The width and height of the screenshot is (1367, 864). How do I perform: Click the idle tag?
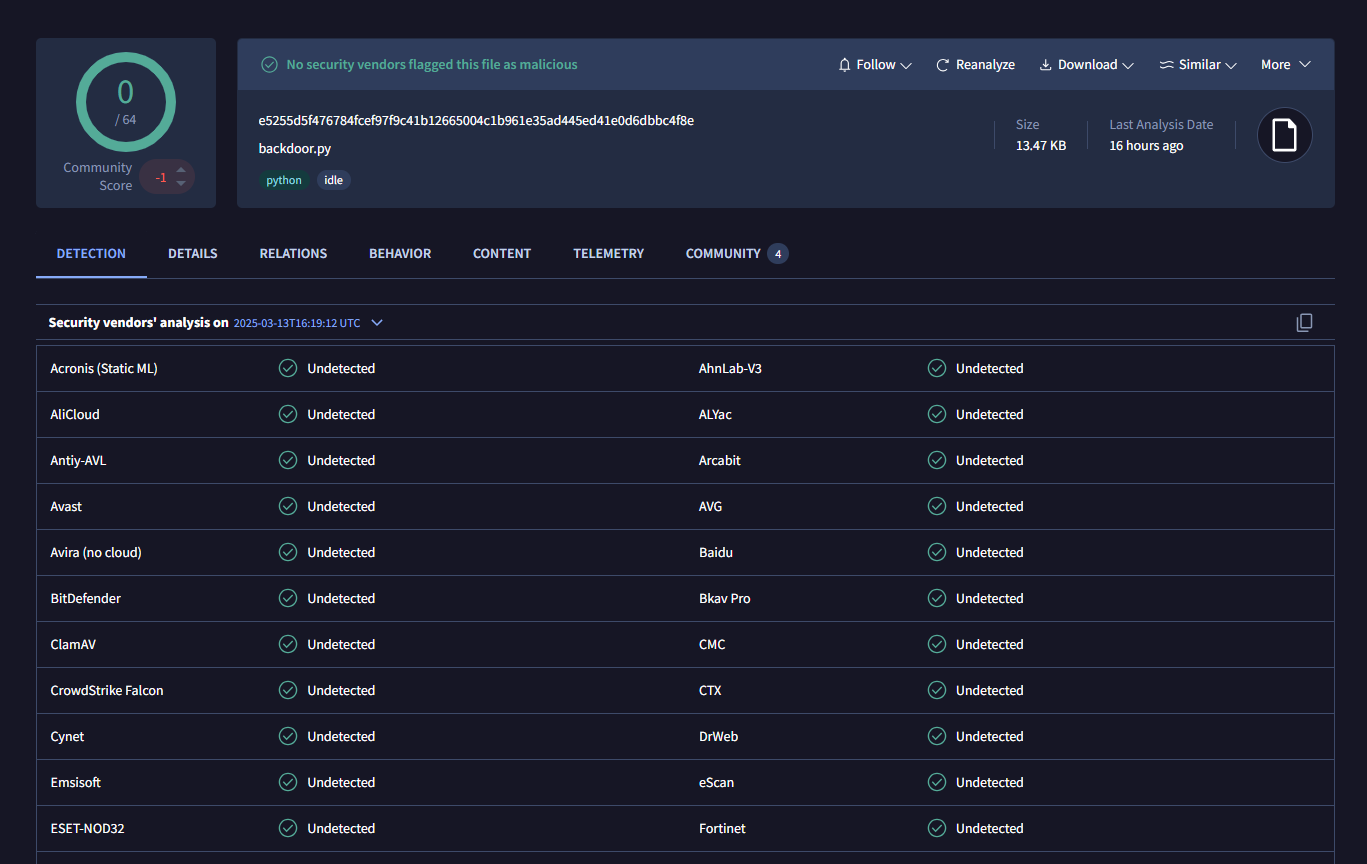[x=334, y=181]
